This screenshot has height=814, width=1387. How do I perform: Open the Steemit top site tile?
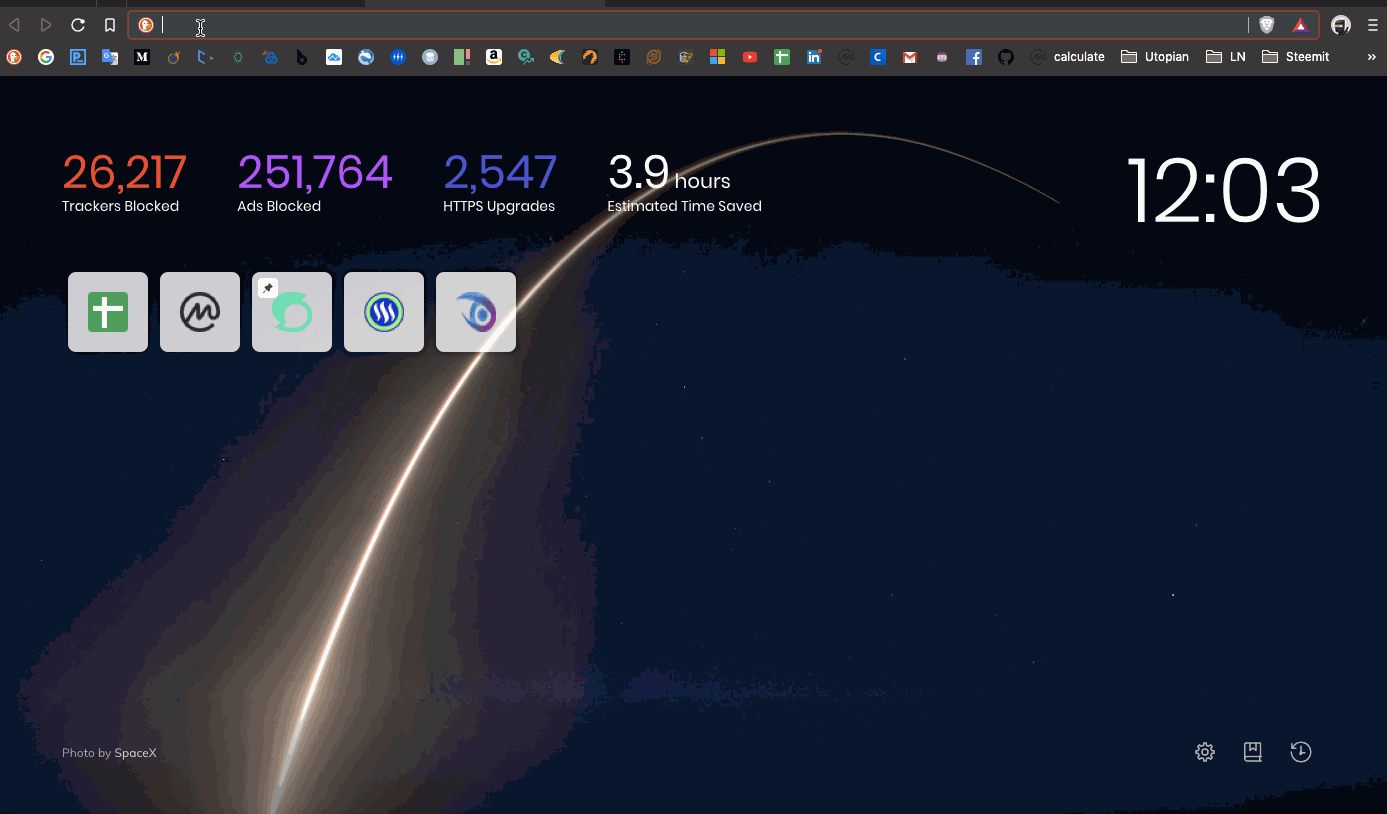click(x=384, y=312)
